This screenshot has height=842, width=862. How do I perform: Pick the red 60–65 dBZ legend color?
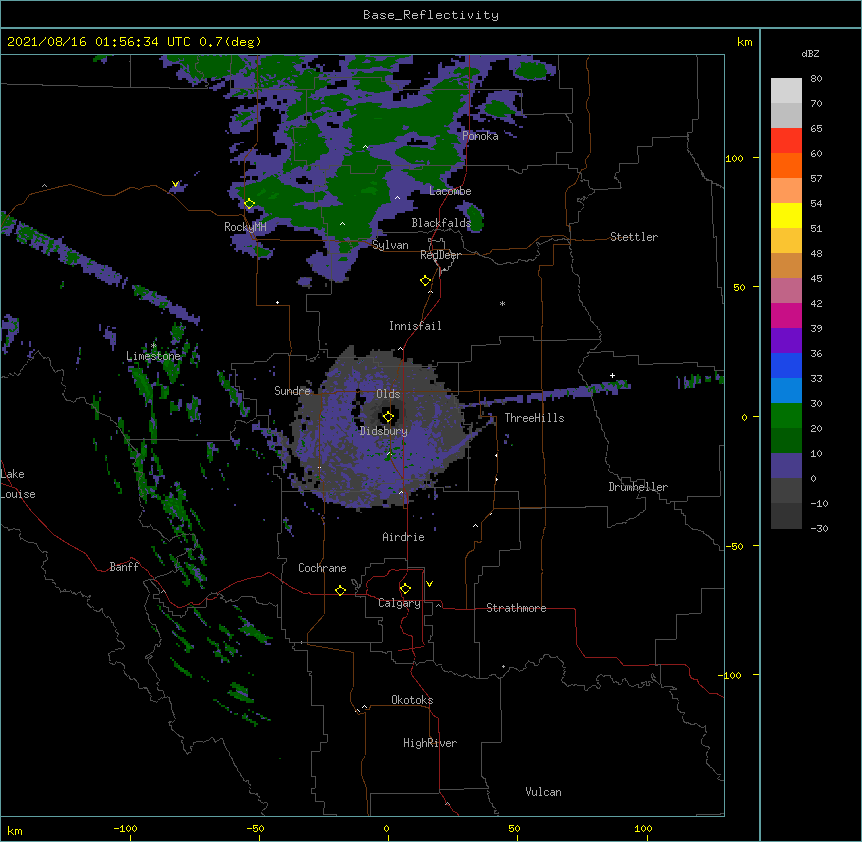coord(786,141)
